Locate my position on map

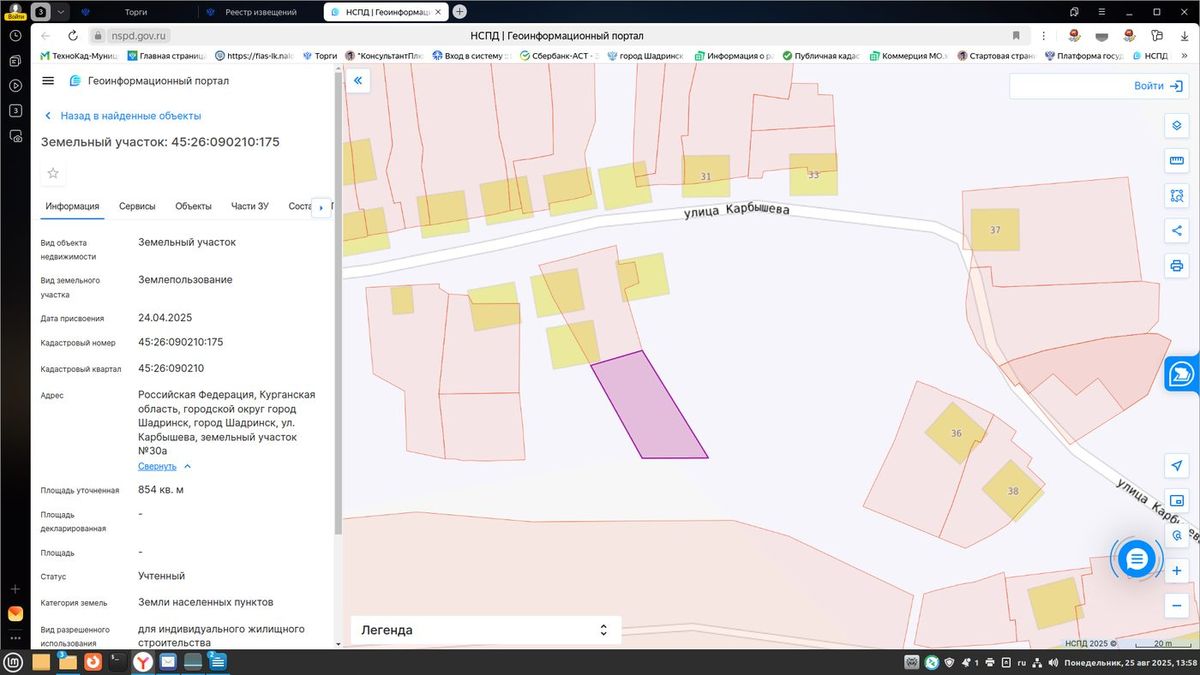(1176, 466)
